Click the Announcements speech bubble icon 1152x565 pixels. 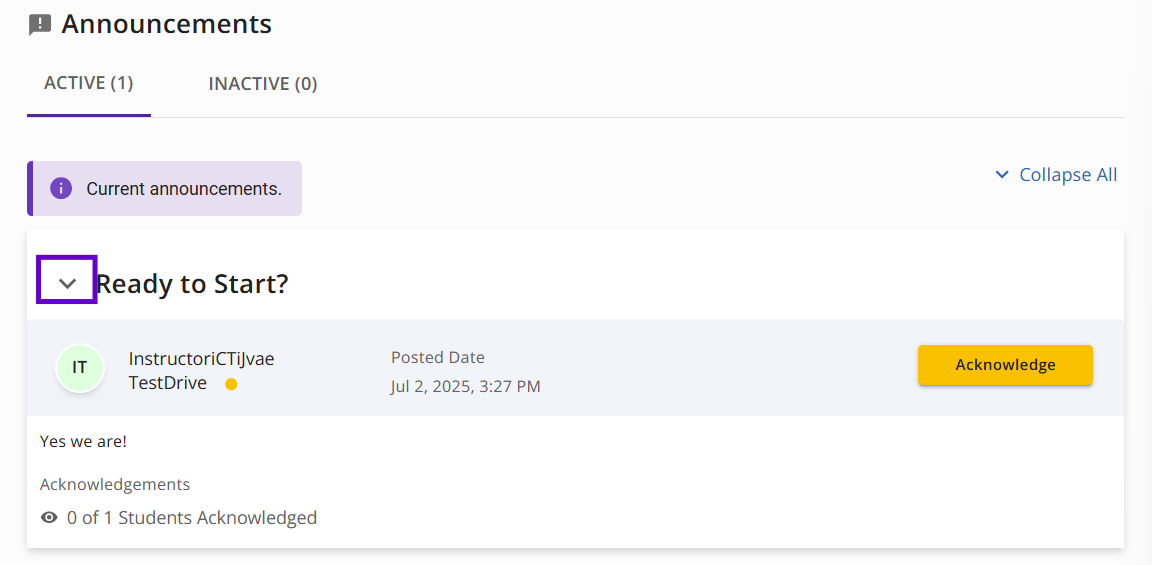click(x=40, y=25)
